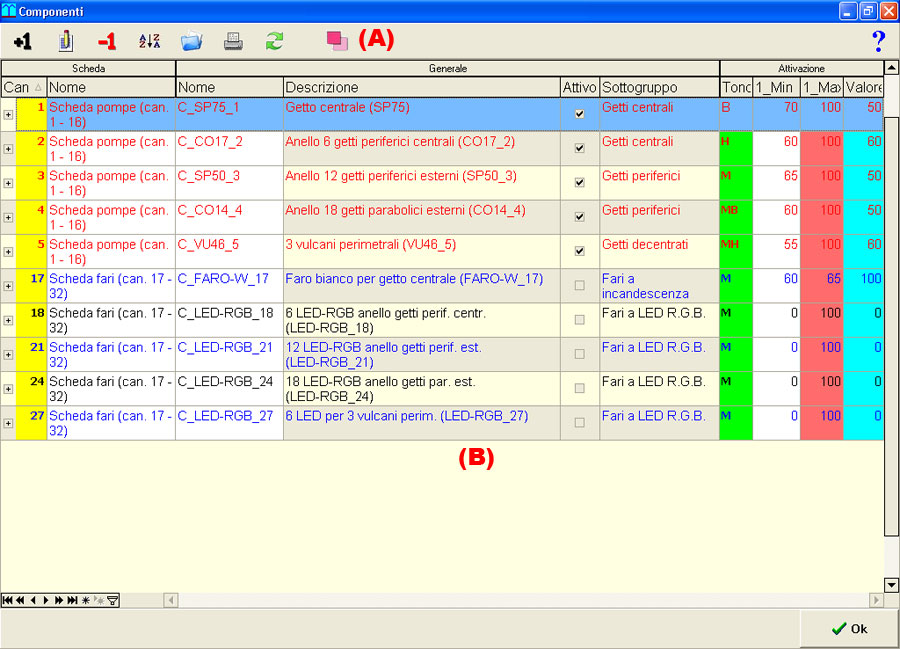Click the Scheda band header

pyautogui.click(x=88, y=68)
